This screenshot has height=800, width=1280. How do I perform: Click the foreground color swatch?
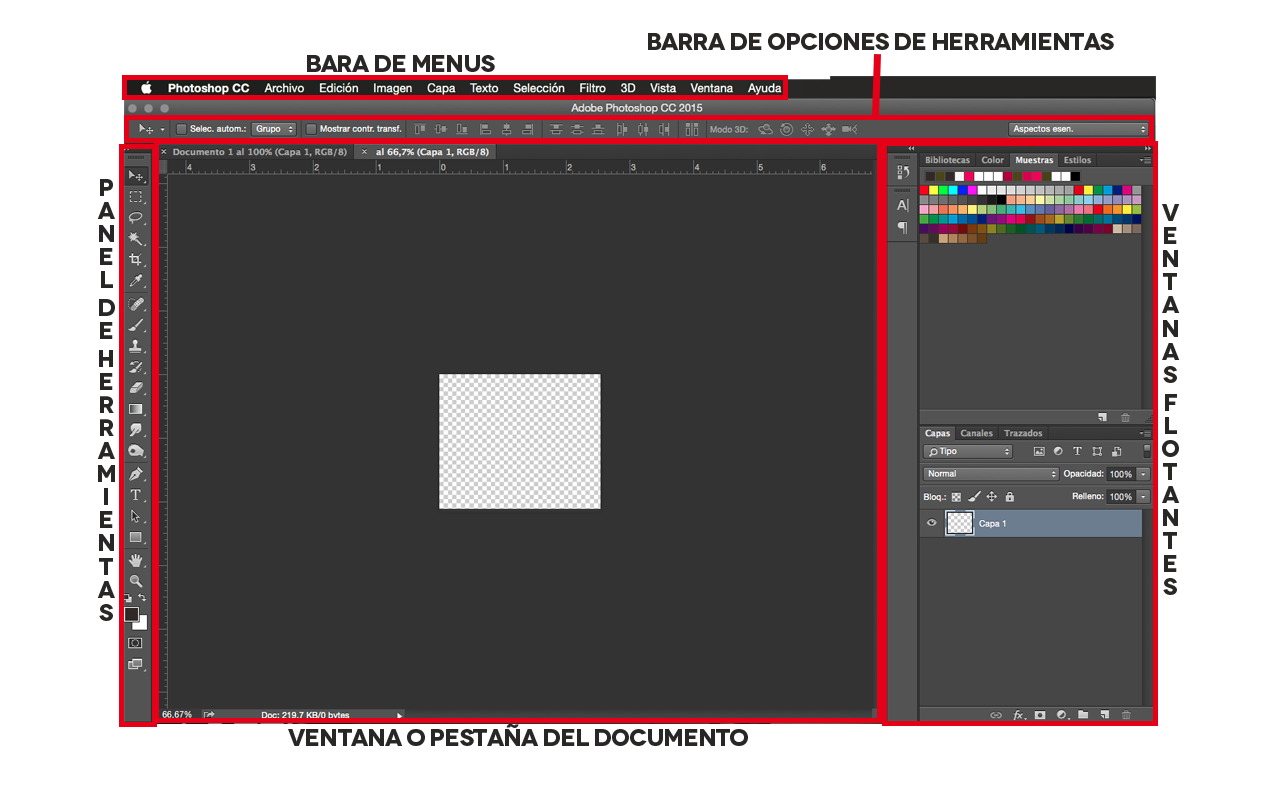coord(131,614)
